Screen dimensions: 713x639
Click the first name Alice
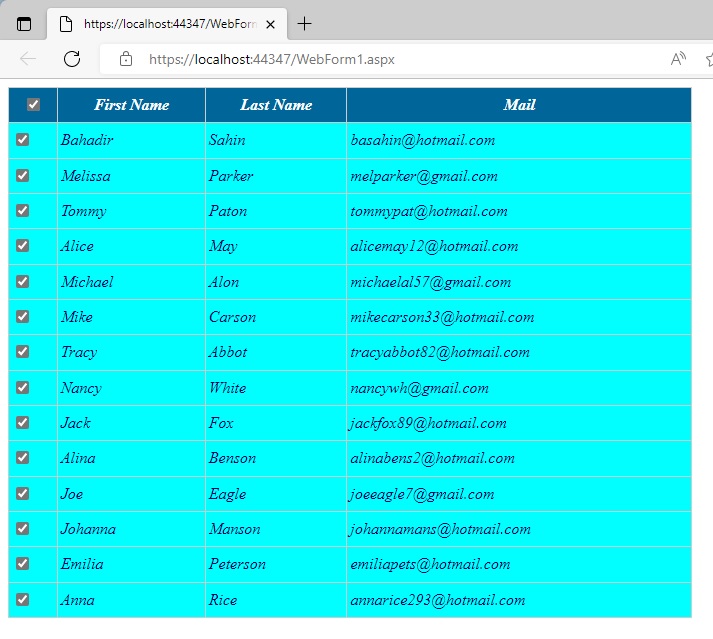tap(77, 246)
